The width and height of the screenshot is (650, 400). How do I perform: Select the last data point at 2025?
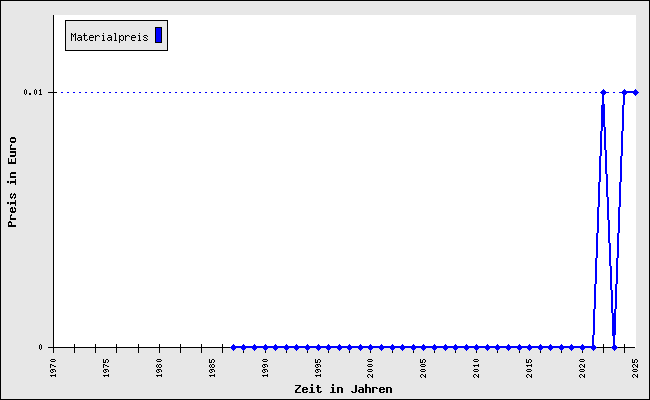point(635,92)
